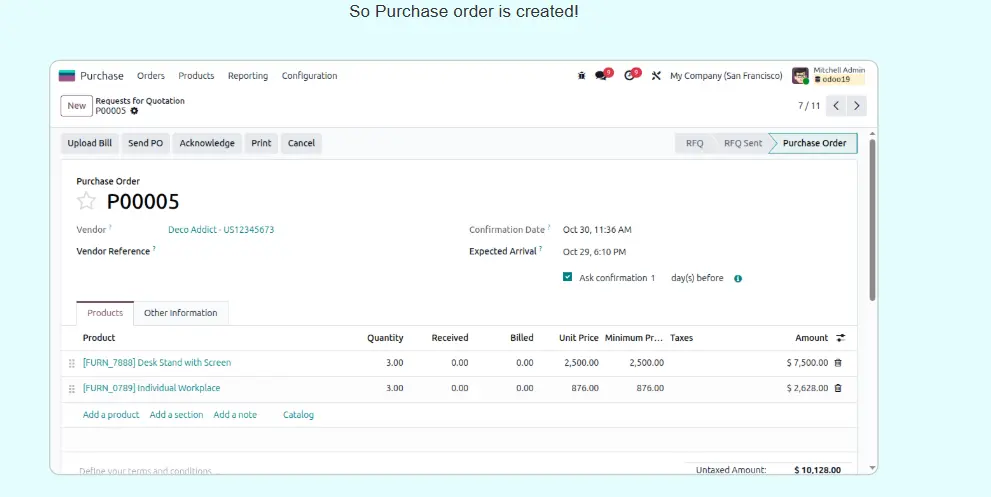Click the Add a product link
Screen dimensions: 991x497
111,415
